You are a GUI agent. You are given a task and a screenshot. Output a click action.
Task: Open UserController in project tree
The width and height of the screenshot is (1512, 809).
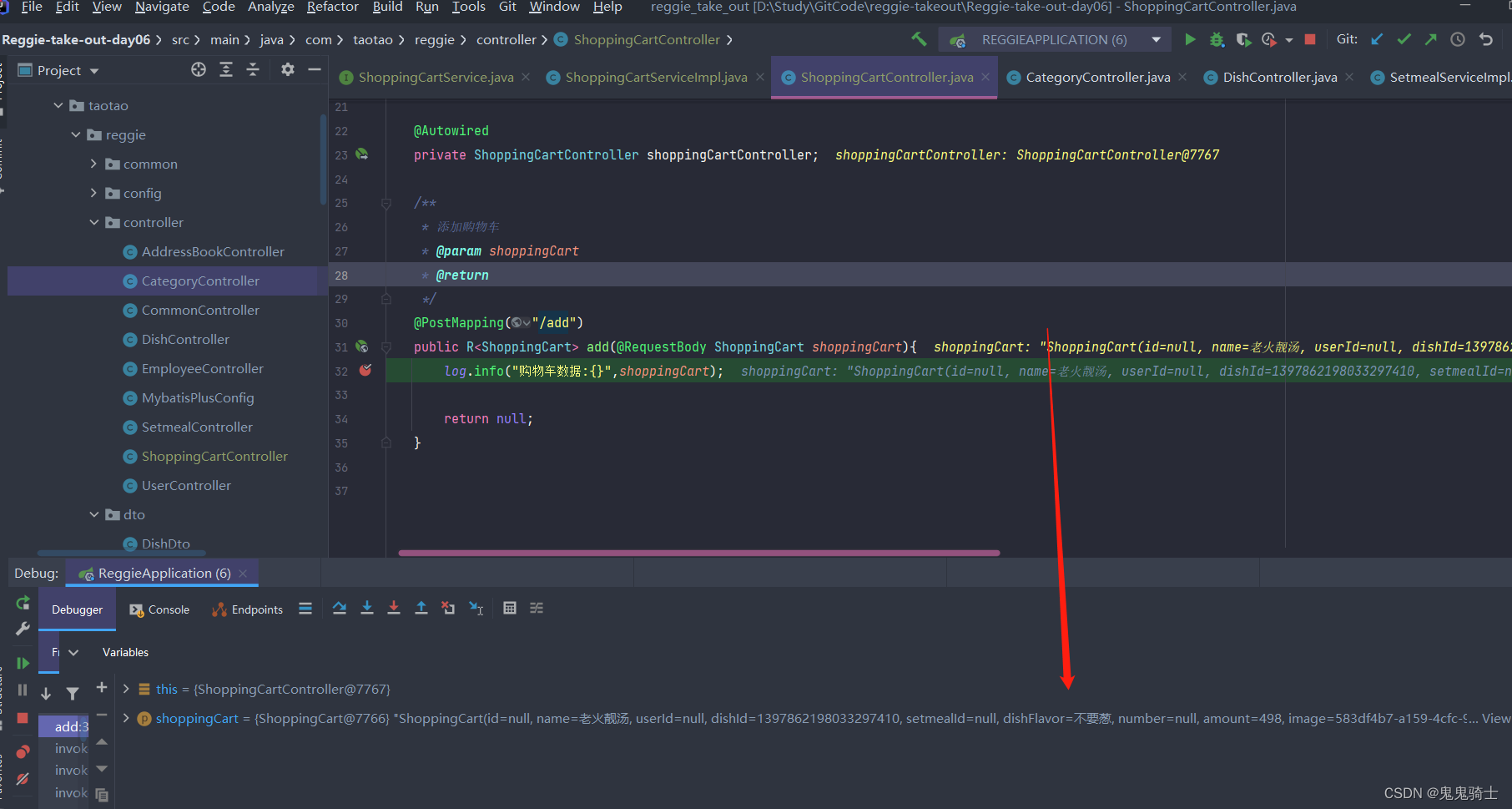(186, 485)
